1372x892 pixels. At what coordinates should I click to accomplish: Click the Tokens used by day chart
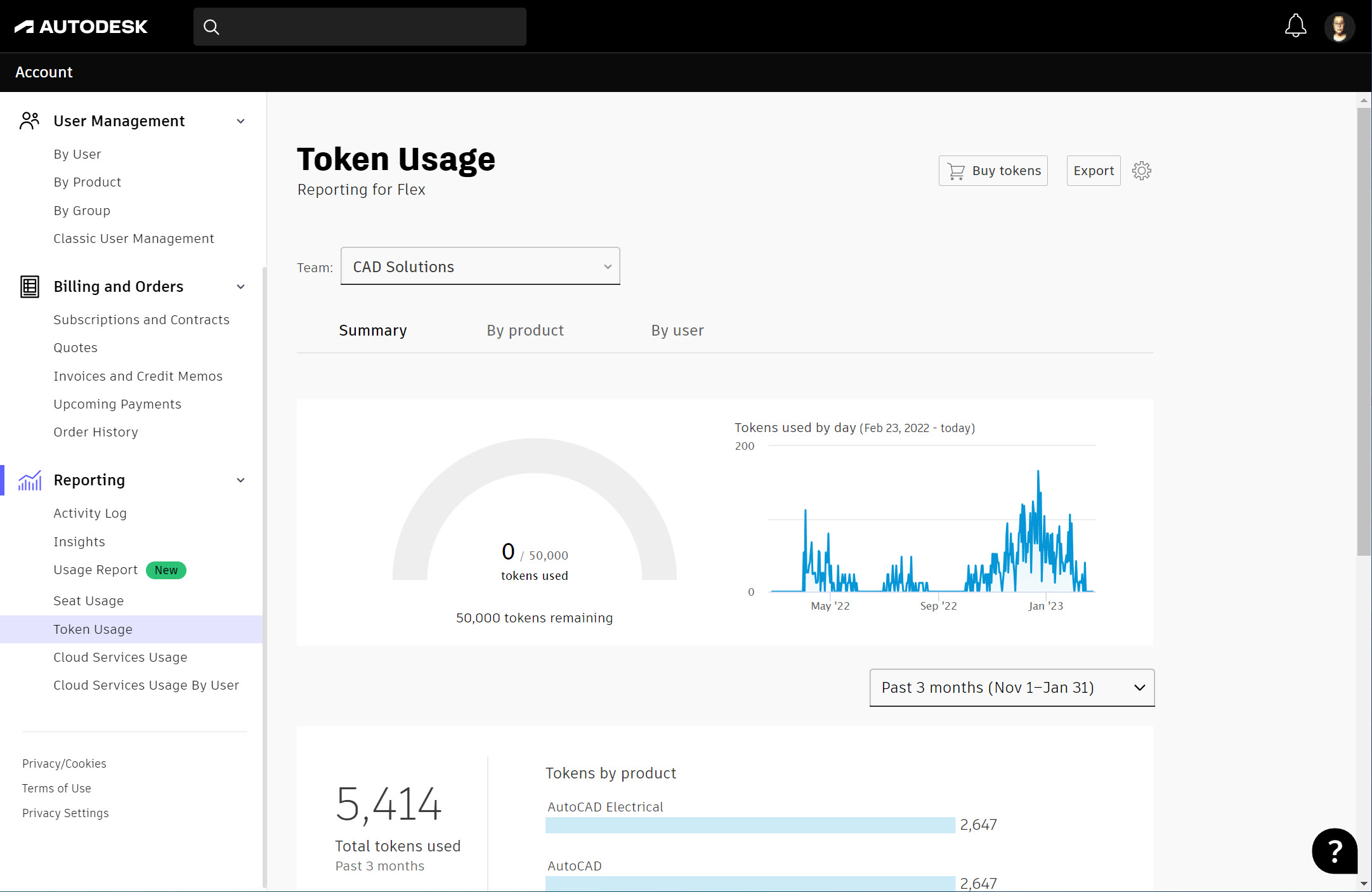[932, 520]
